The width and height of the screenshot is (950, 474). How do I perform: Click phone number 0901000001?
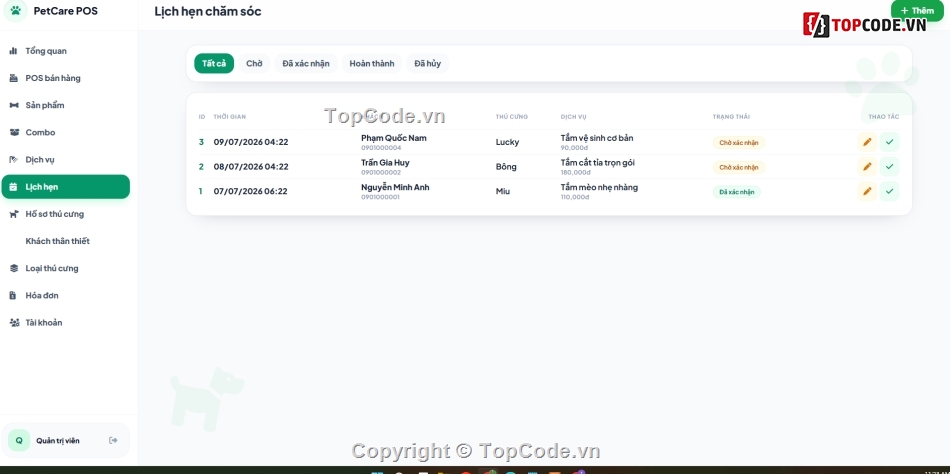tap(380, 197)
